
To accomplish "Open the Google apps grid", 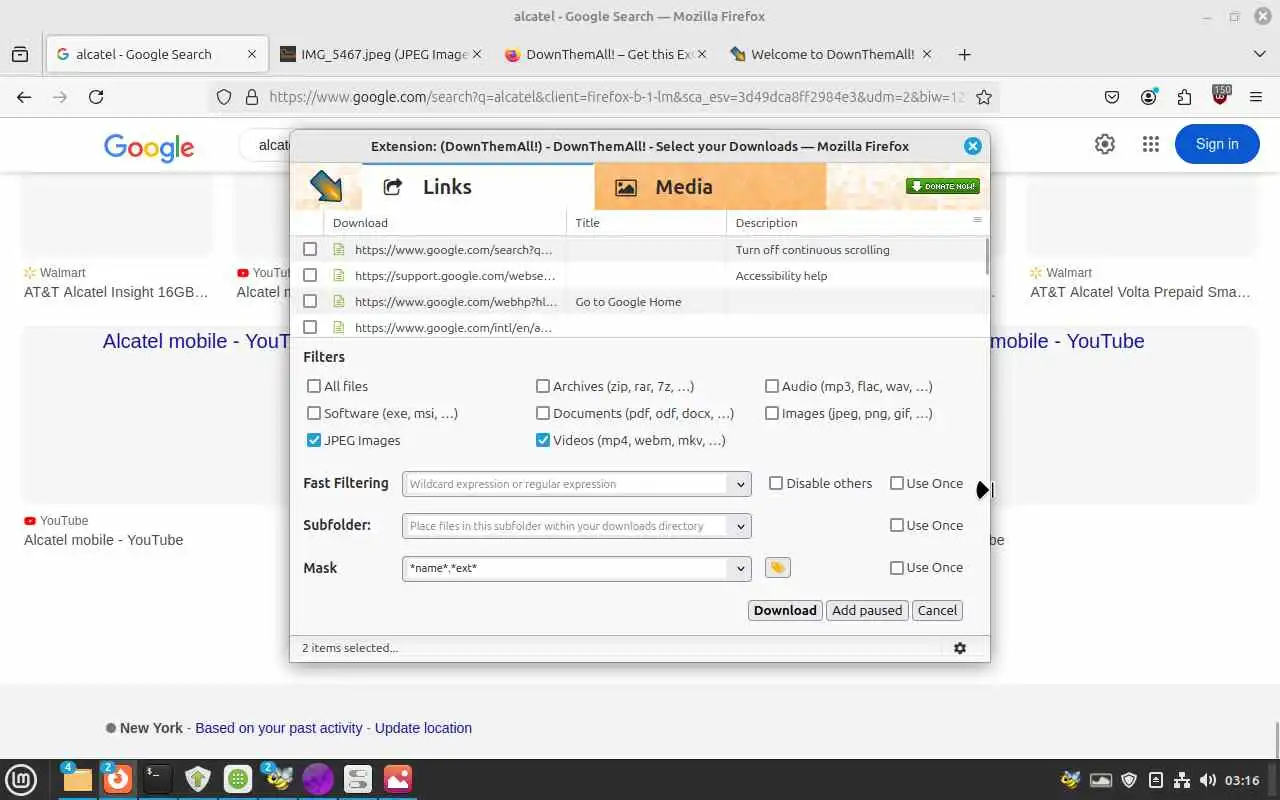I will point(1150,144).
